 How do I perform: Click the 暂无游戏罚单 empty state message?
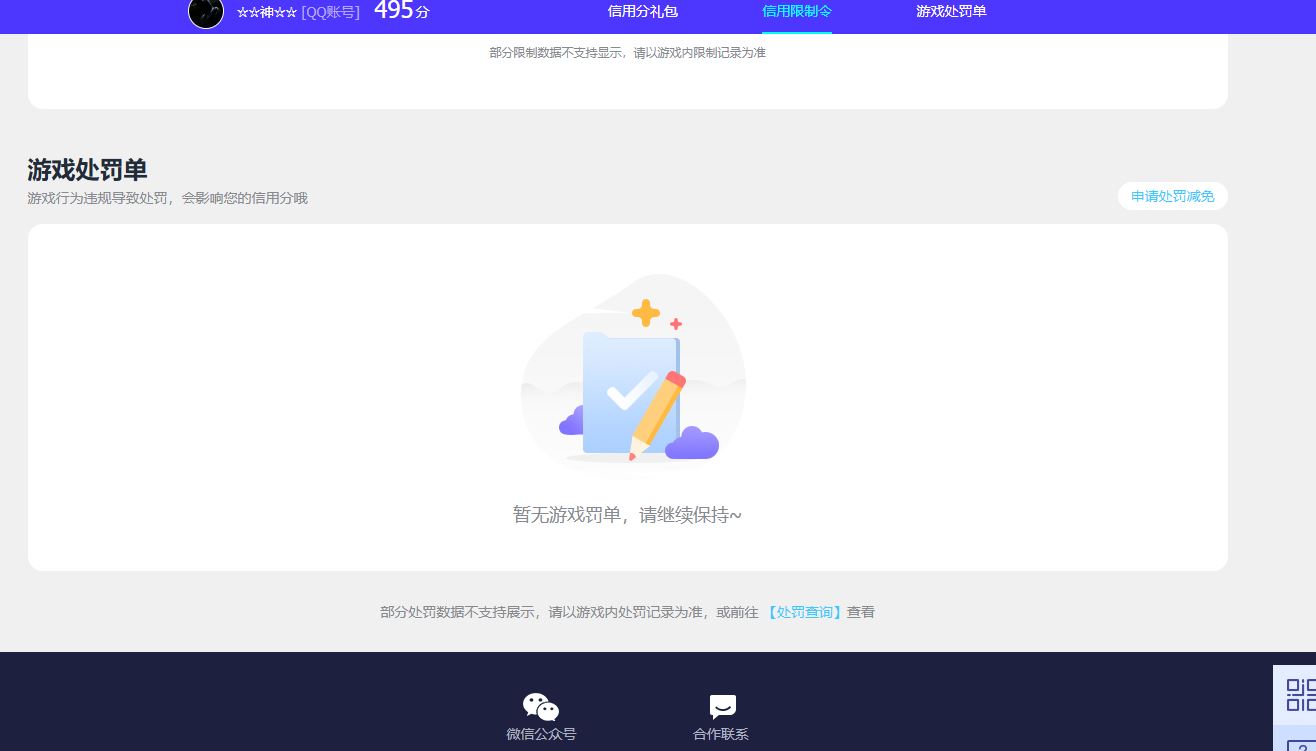(x=627, y=515)
